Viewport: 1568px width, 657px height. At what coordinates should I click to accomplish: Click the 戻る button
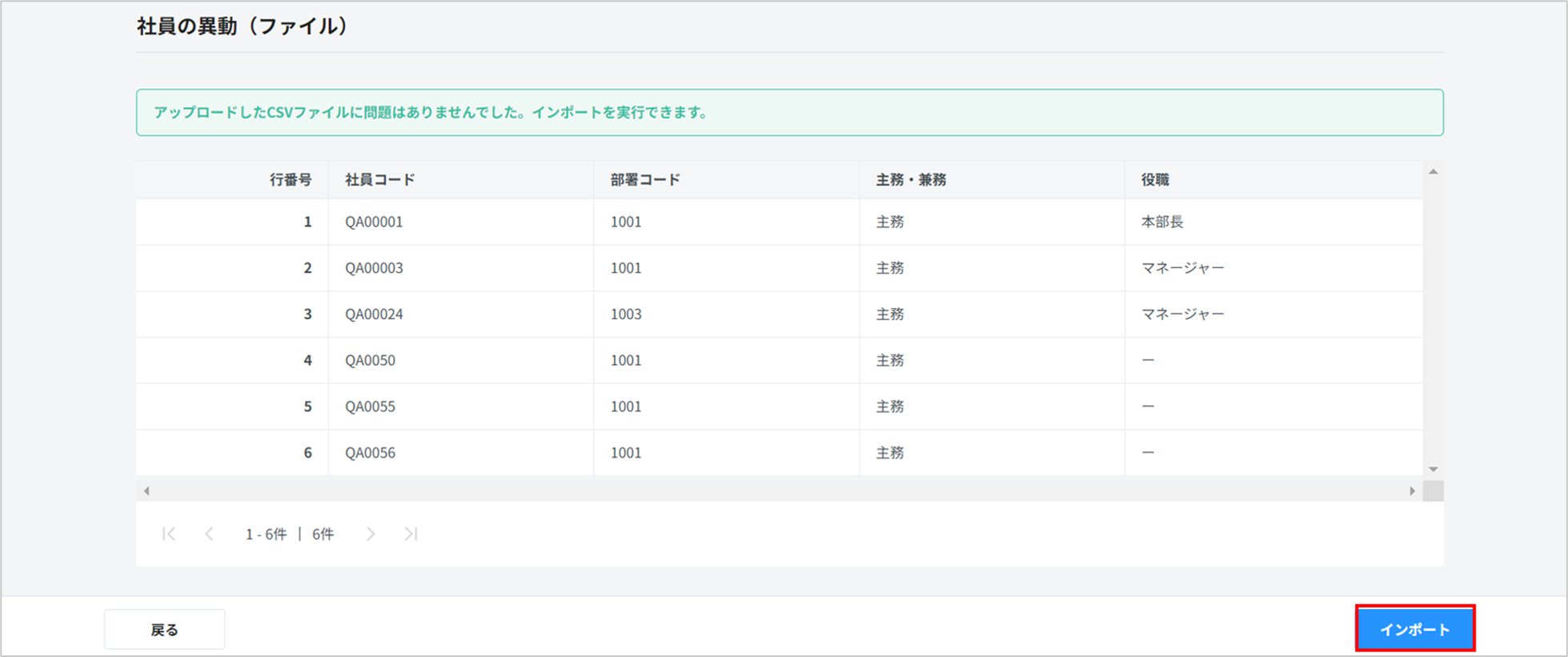click(164, 630)
